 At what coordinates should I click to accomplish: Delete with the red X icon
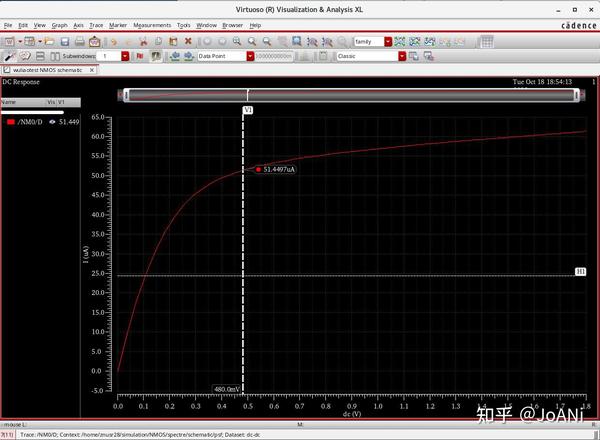(188, 41)
